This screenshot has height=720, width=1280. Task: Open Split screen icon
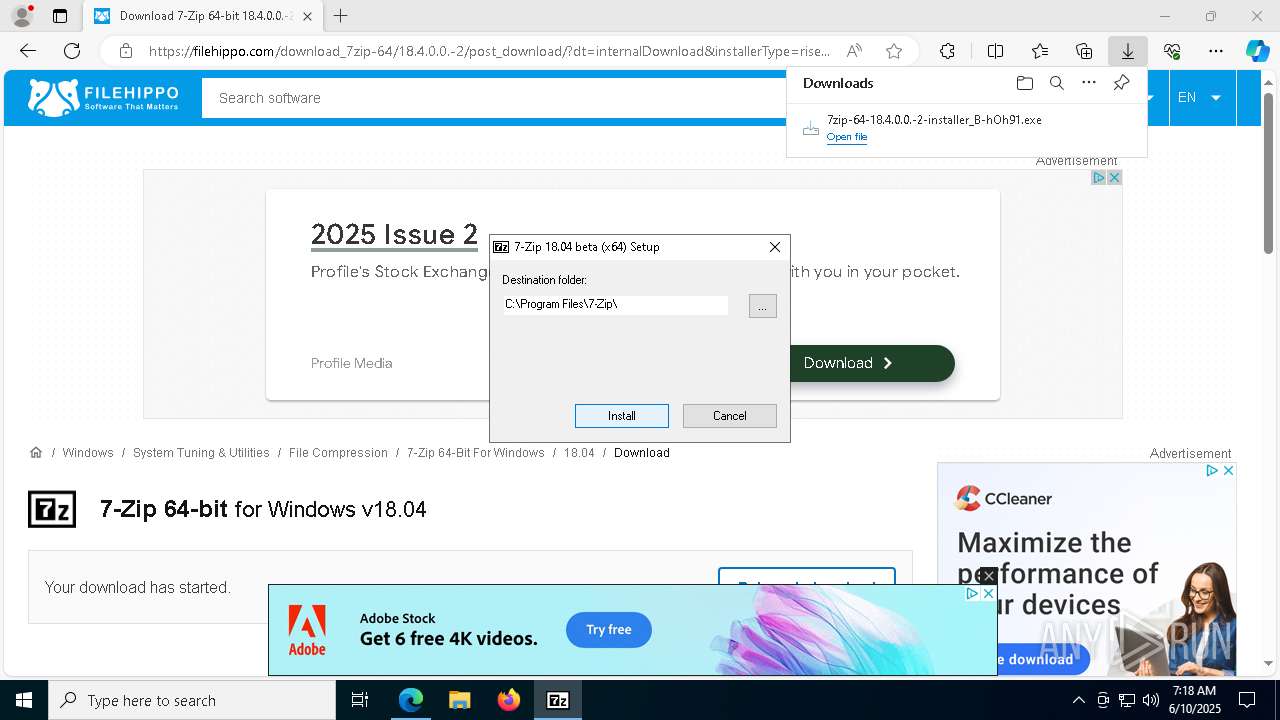(x=995, y=51)
